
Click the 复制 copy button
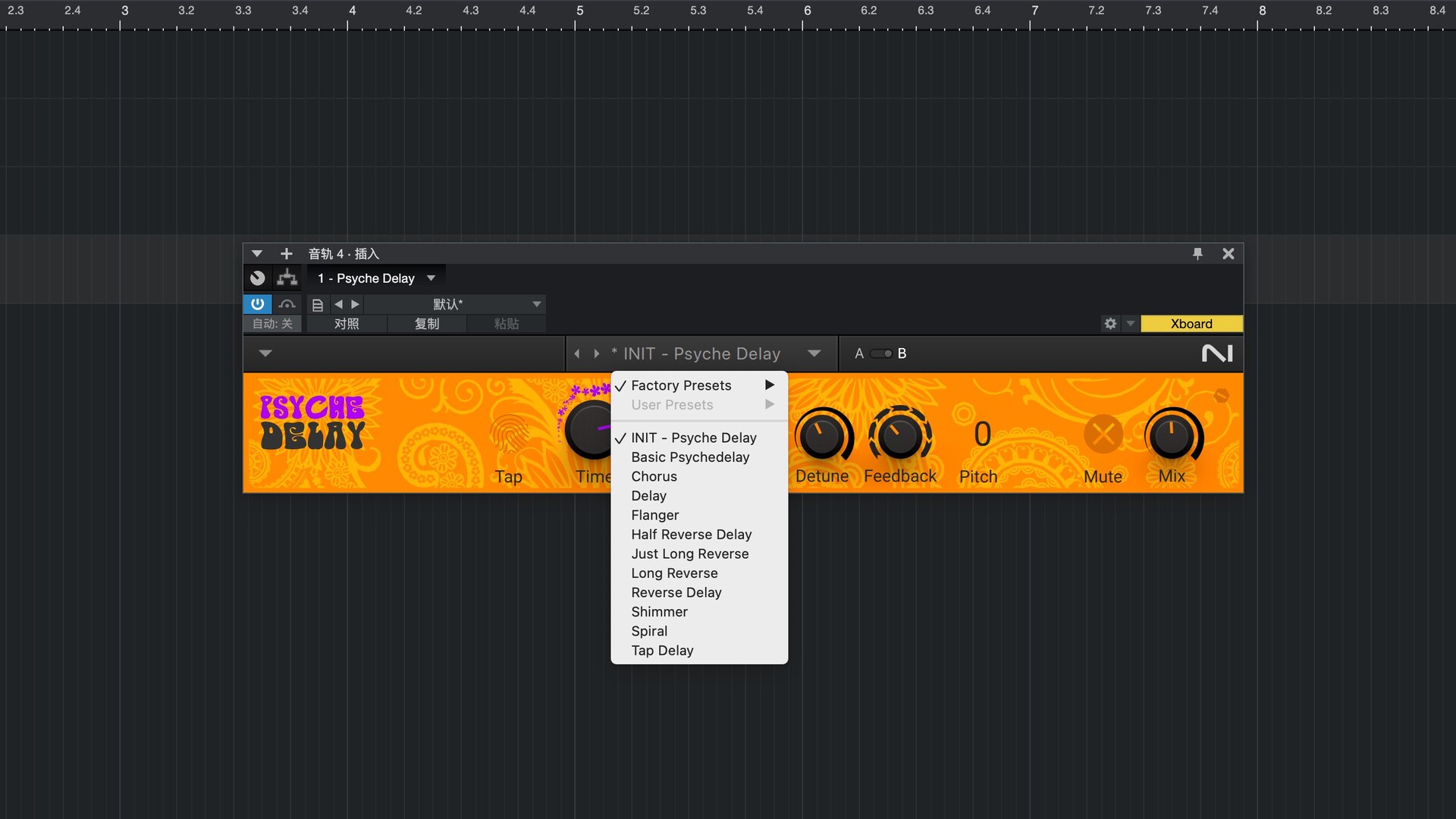pos(427,324)
